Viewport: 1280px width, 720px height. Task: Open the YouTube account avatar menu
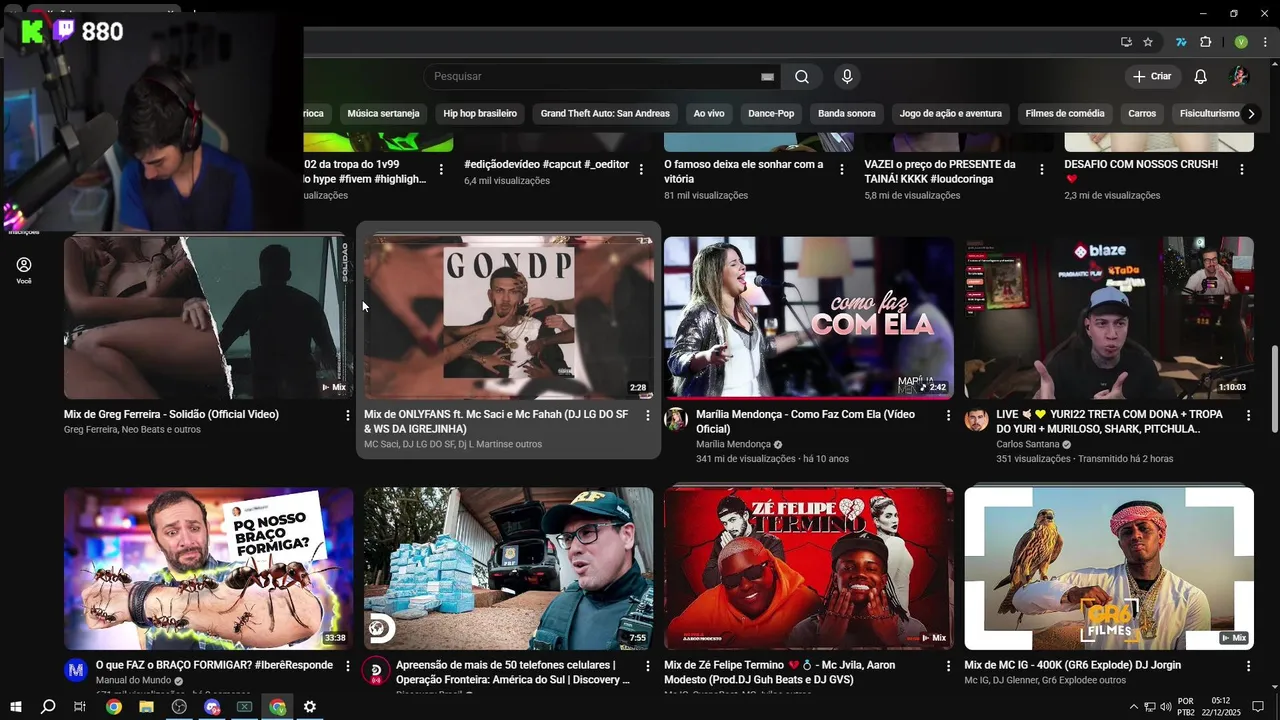click(1239, 77)
